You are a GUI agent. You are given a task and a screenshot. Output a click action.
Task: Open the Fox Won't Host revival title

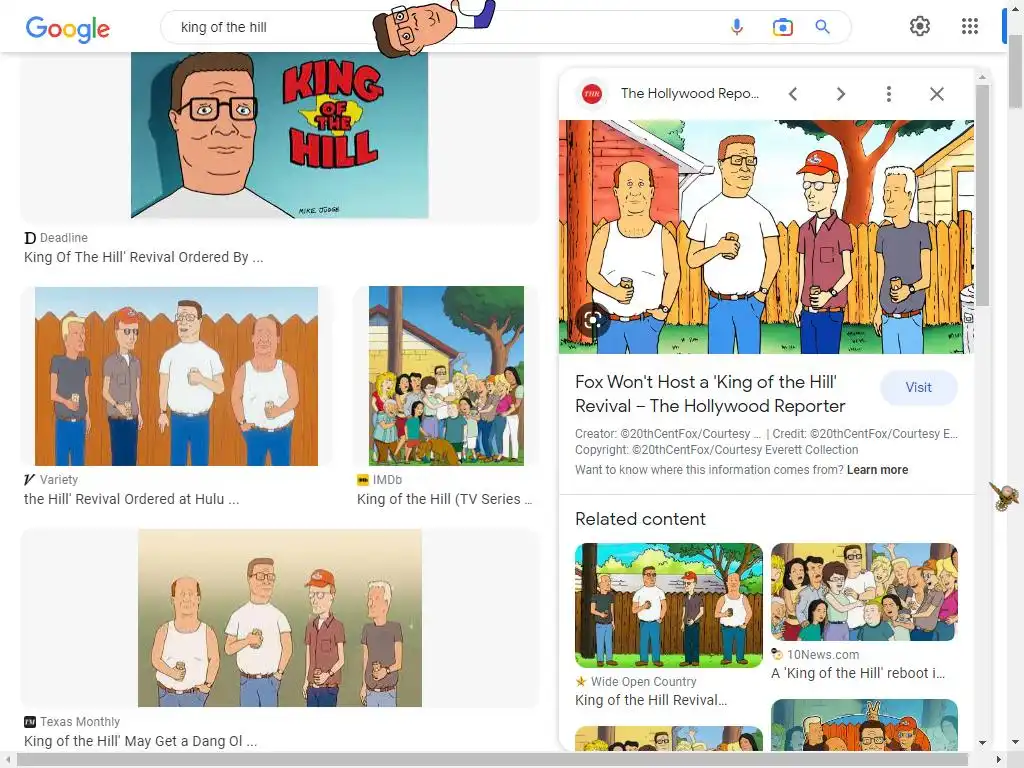(x=710, y=394)
